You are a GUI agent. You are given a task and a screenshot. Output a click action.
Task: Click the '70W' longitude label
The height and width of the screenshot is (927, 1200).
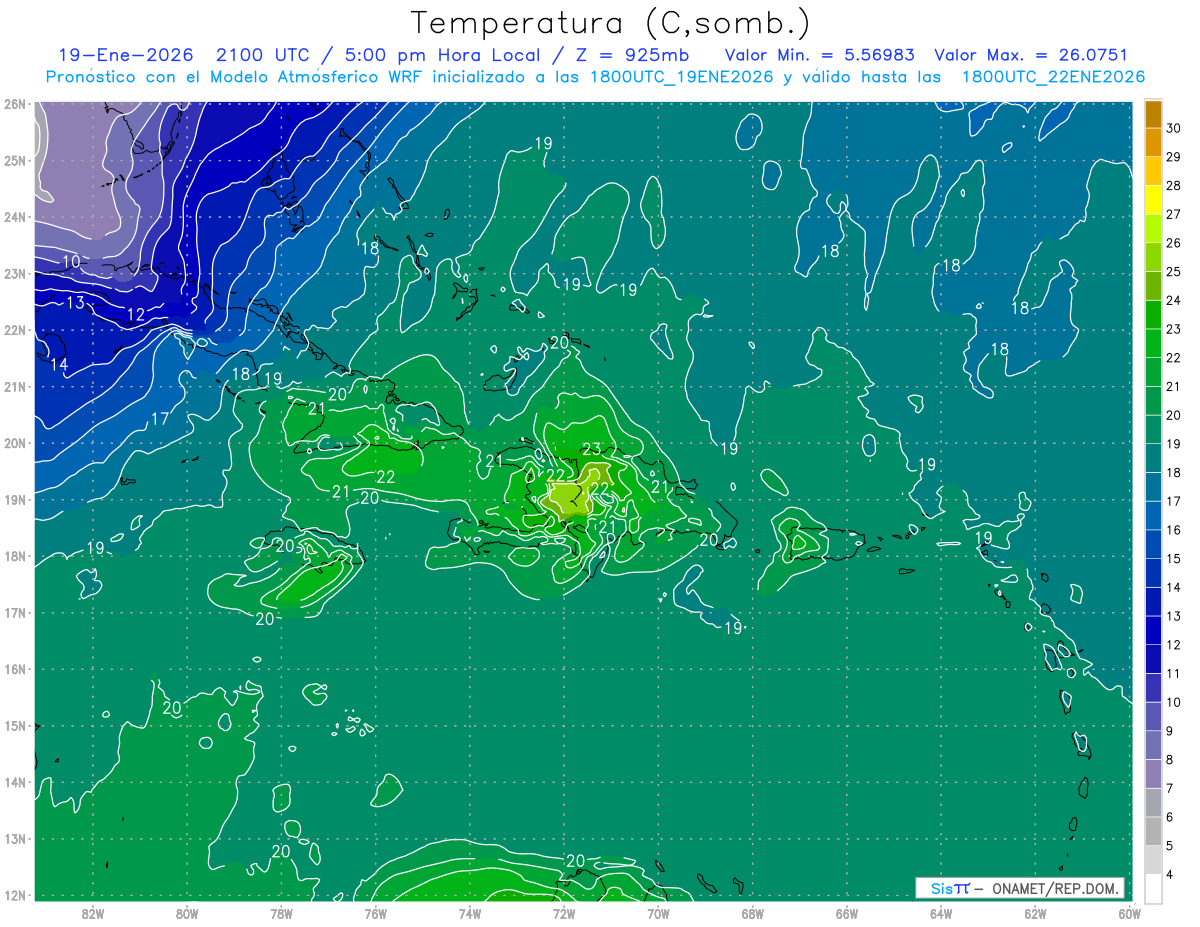tap(658, 913)
